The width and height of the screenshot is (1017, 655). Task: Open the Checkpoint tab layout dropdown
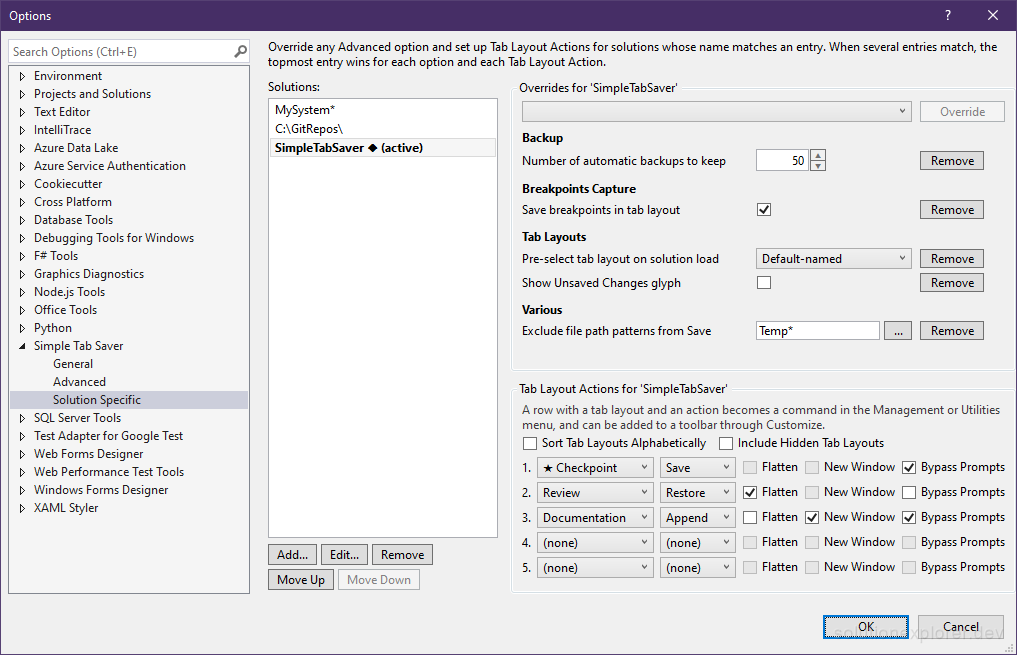pos(595,468)
